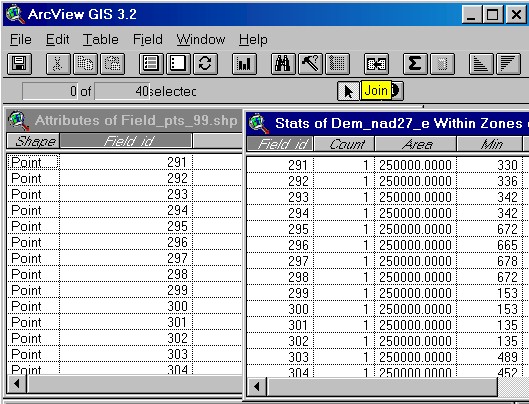Click the Switch Selection circular arrows icon
Viewport: 529px width, 404px height.
[205, 64]
